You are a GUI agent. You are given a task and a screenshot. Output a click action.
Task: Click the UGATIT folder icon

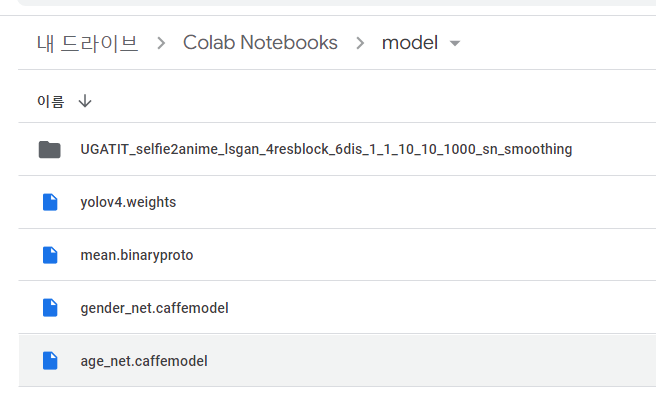tap(50, 150)
